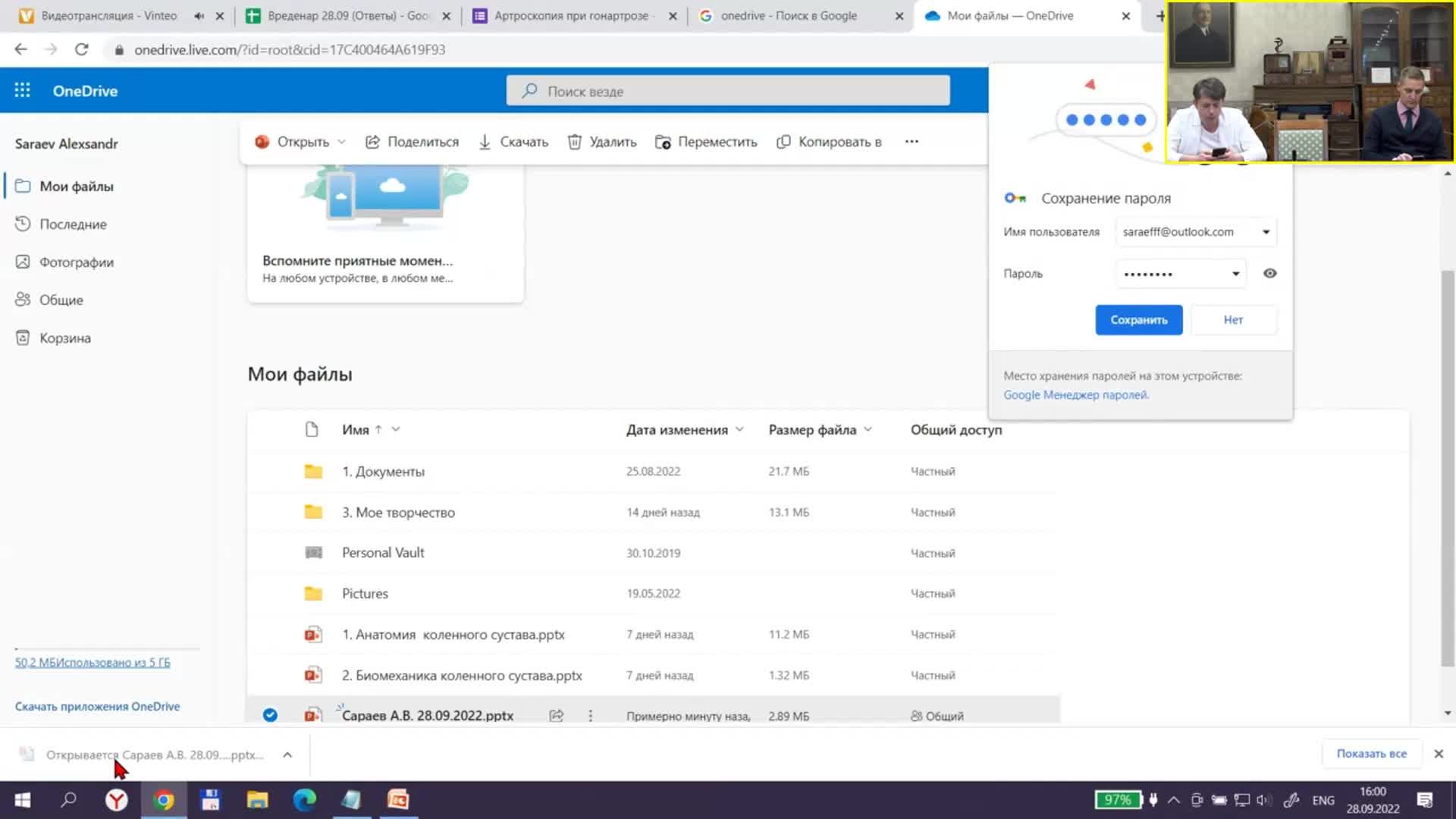Click the Share icon in the toolbar
The height and width of the screenshot is (819, 1456).
coord(372,142)
